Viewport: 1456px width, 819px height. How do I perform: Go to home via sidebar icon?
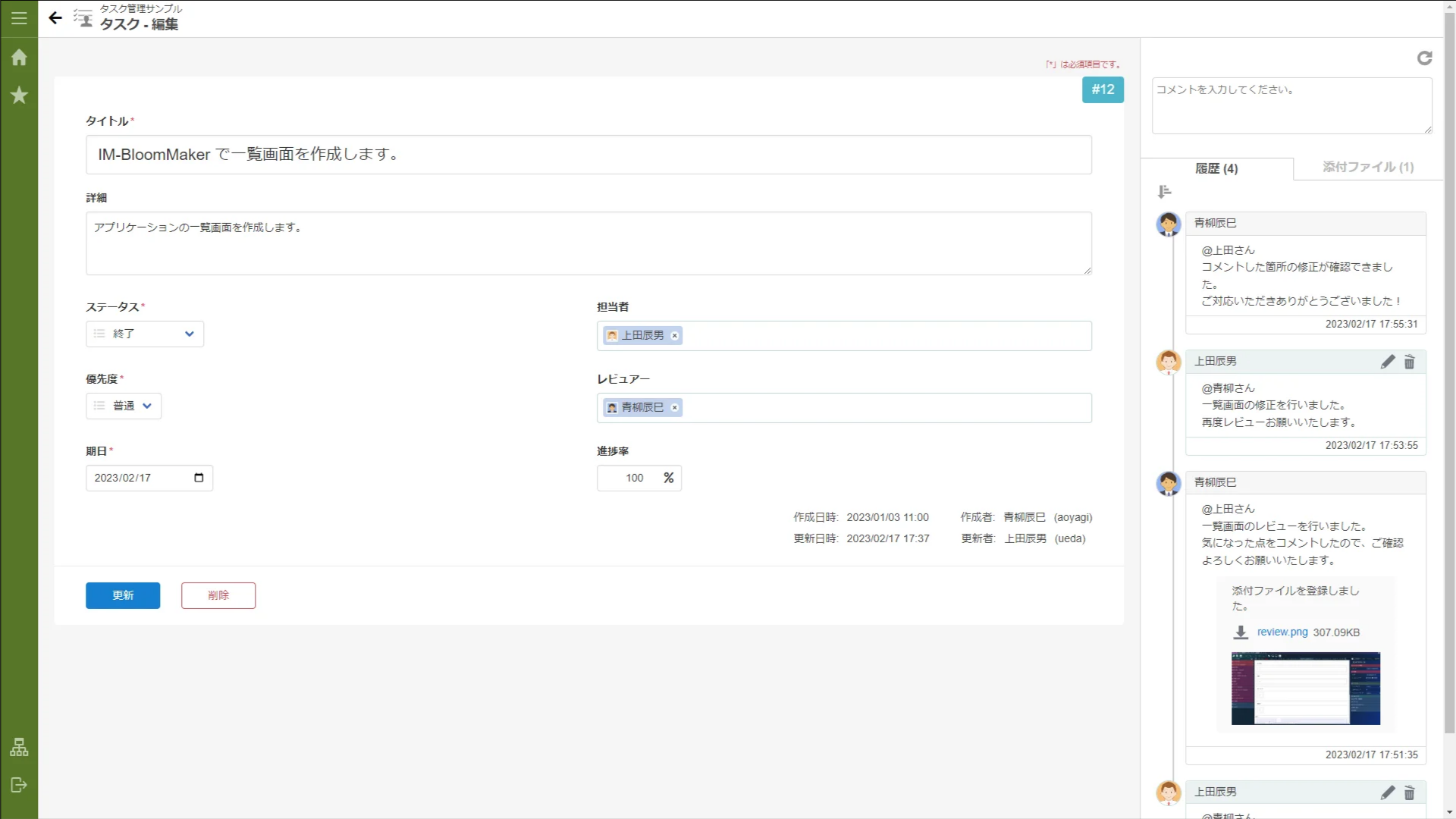point(19,58)
